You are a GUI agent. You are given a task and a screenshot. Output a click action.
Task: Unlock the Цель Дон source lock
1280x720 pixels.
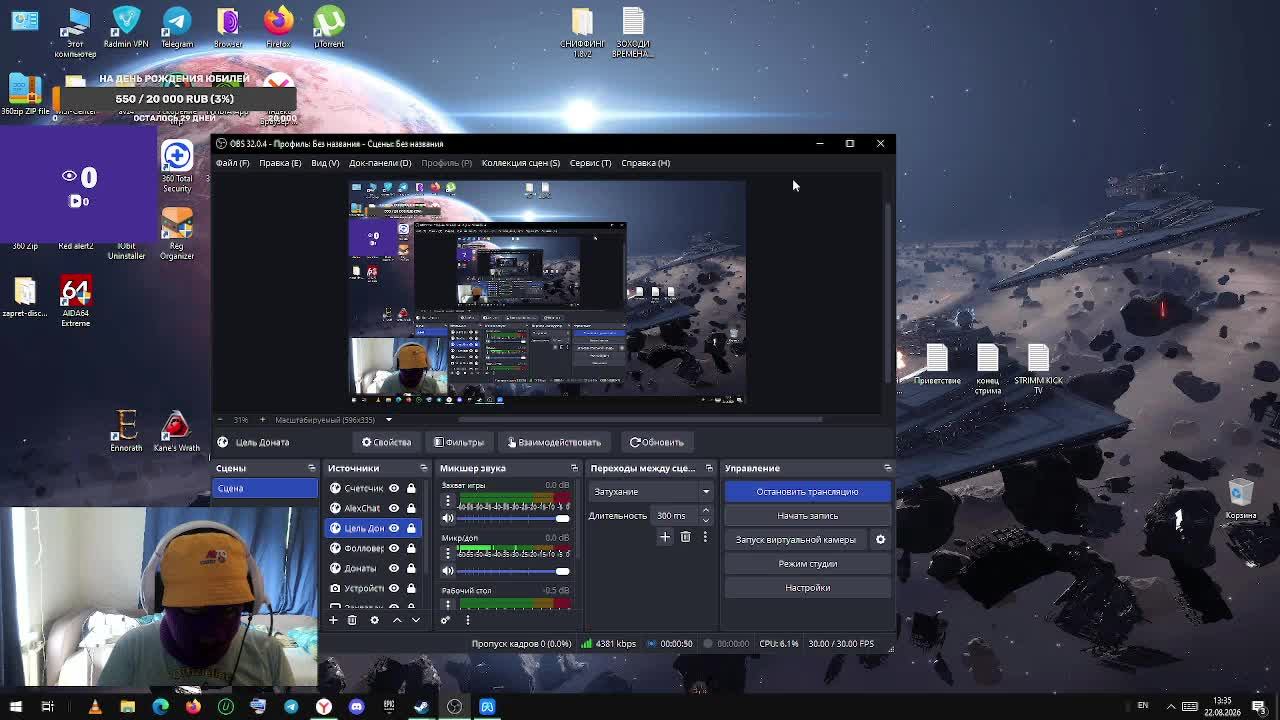(x=411, y=528)
